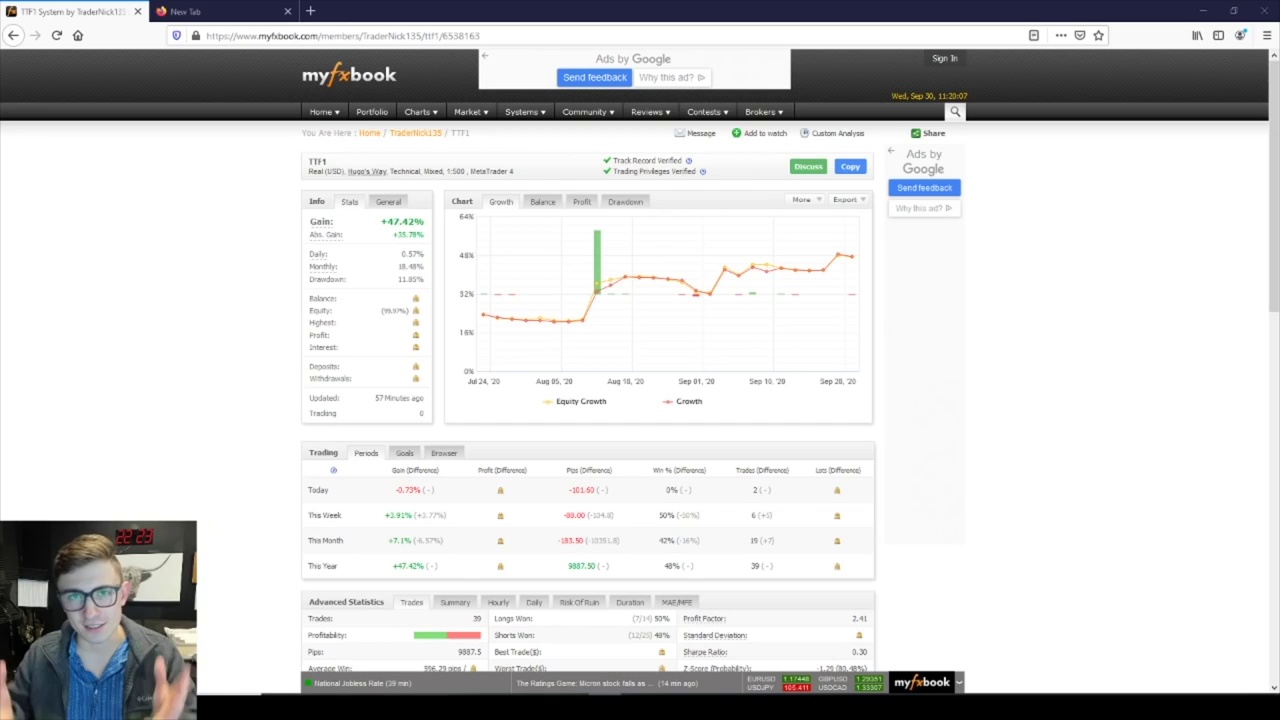This screenshot has height=720, width=1280.
Task: Toggle Equity Growth series in chart legend
Action: pos(575,401)
